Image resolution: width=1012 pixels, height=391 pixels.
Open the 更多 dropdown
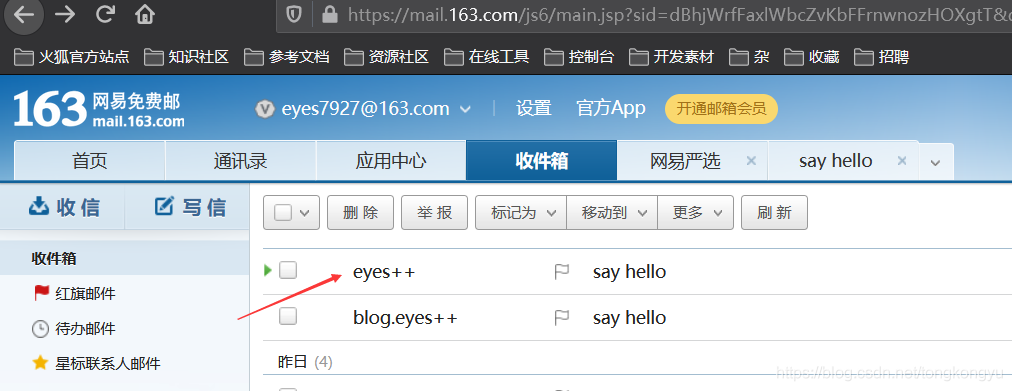[x=696, y=212]
